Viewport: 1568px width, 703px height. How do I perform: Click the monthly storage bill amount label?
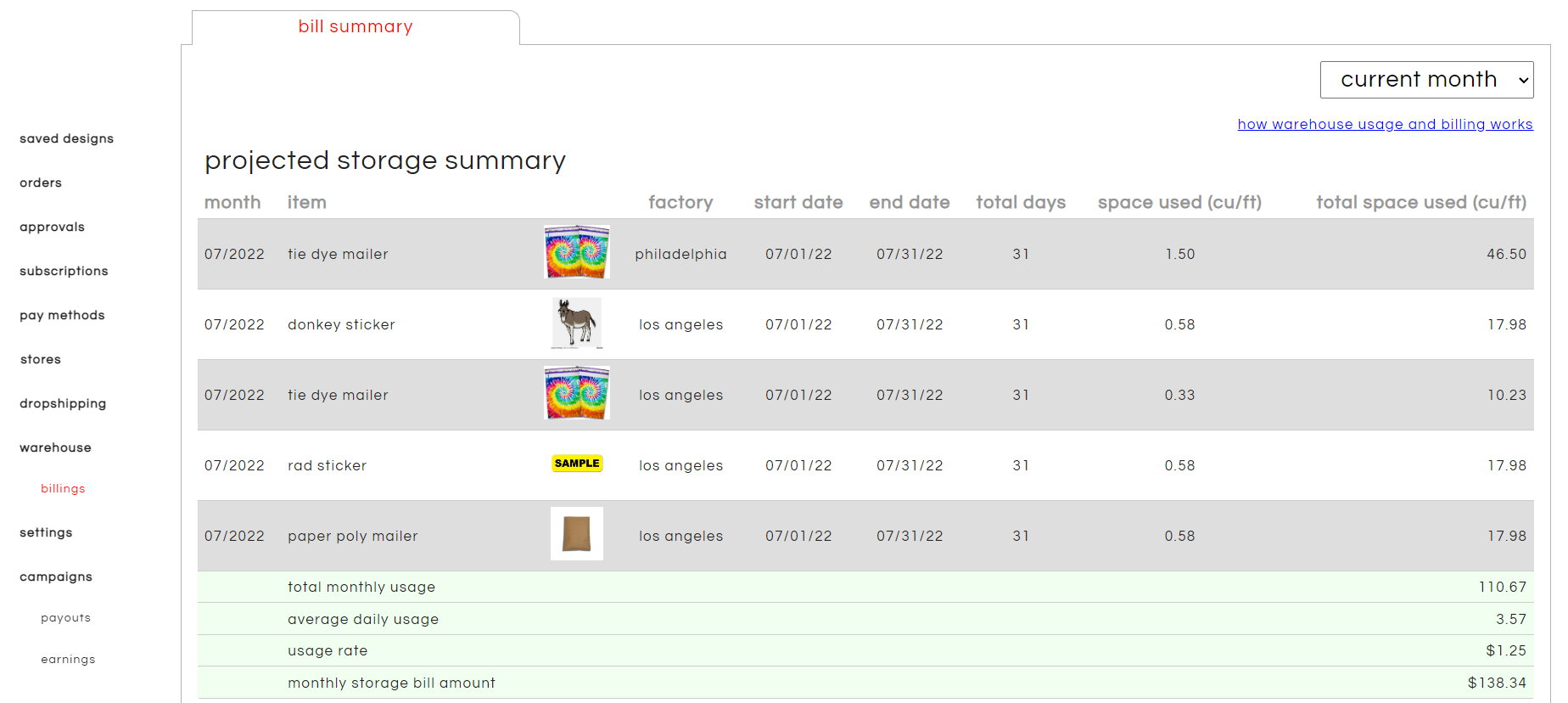(x=391, y=683)
